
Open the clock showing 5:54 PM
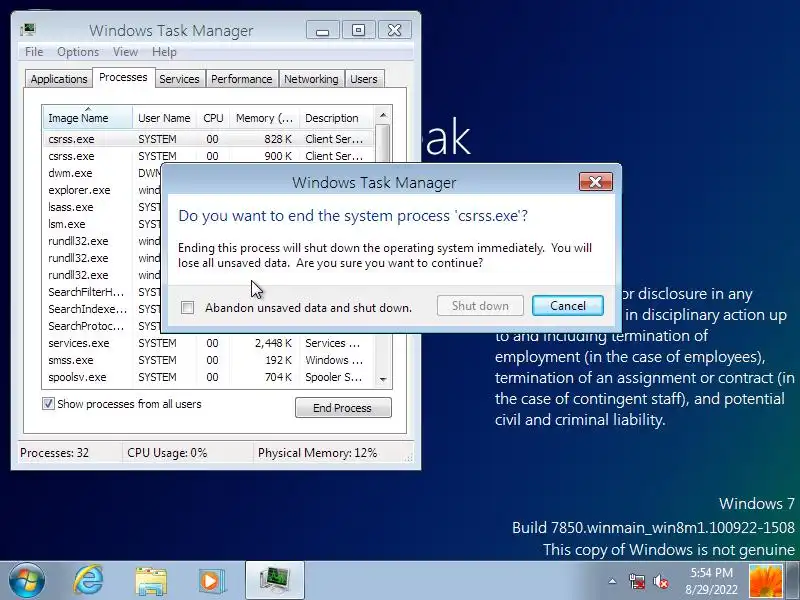pos(711,581)
